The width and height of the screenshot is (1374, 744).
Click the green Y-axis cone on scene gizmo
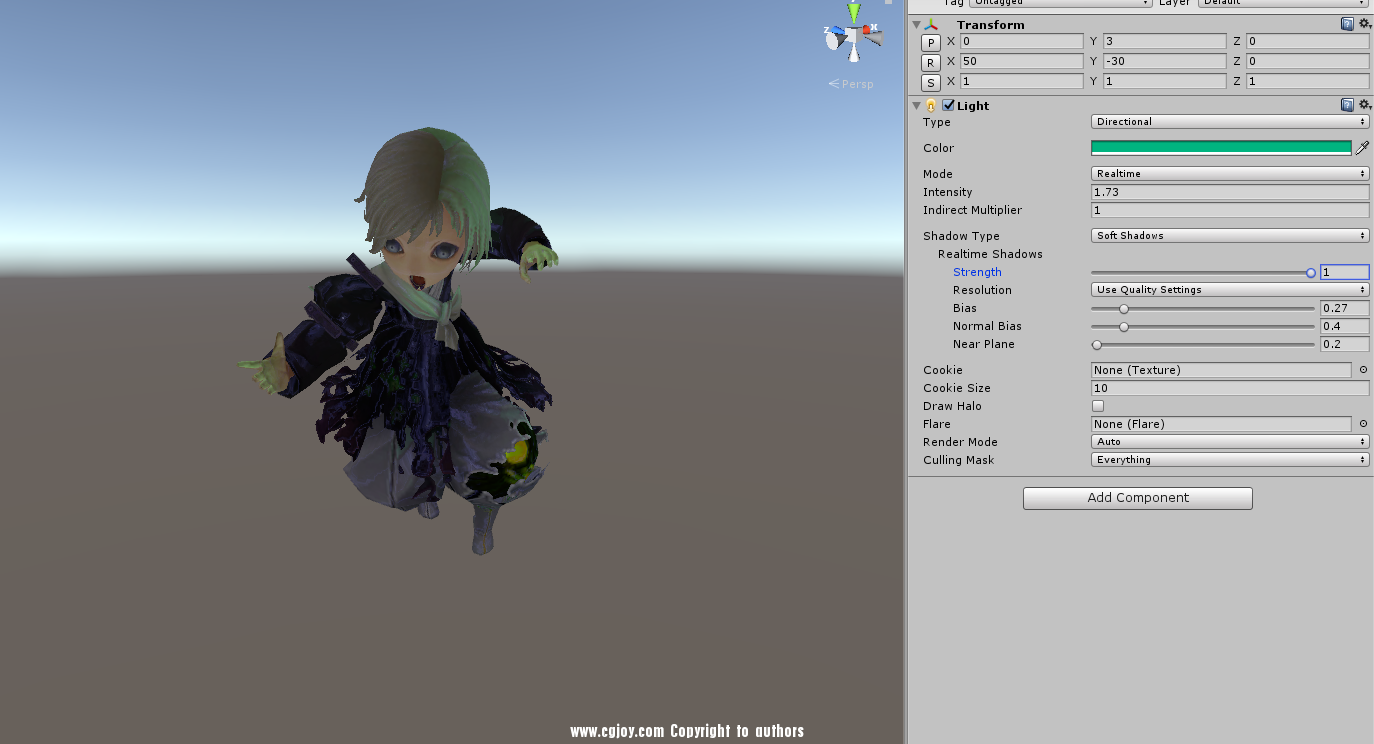coord(854,13)
